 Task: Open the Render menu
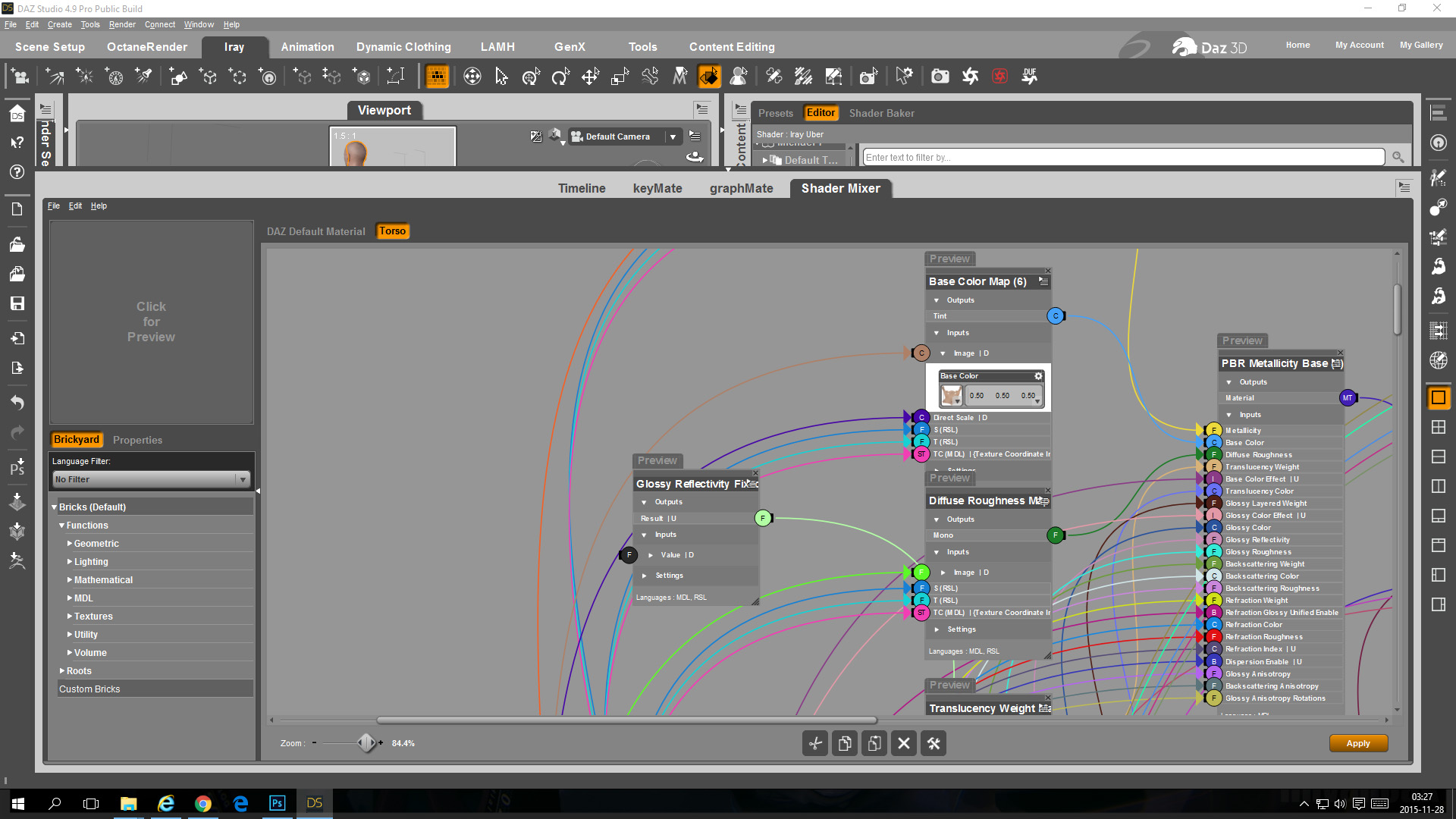121,24
